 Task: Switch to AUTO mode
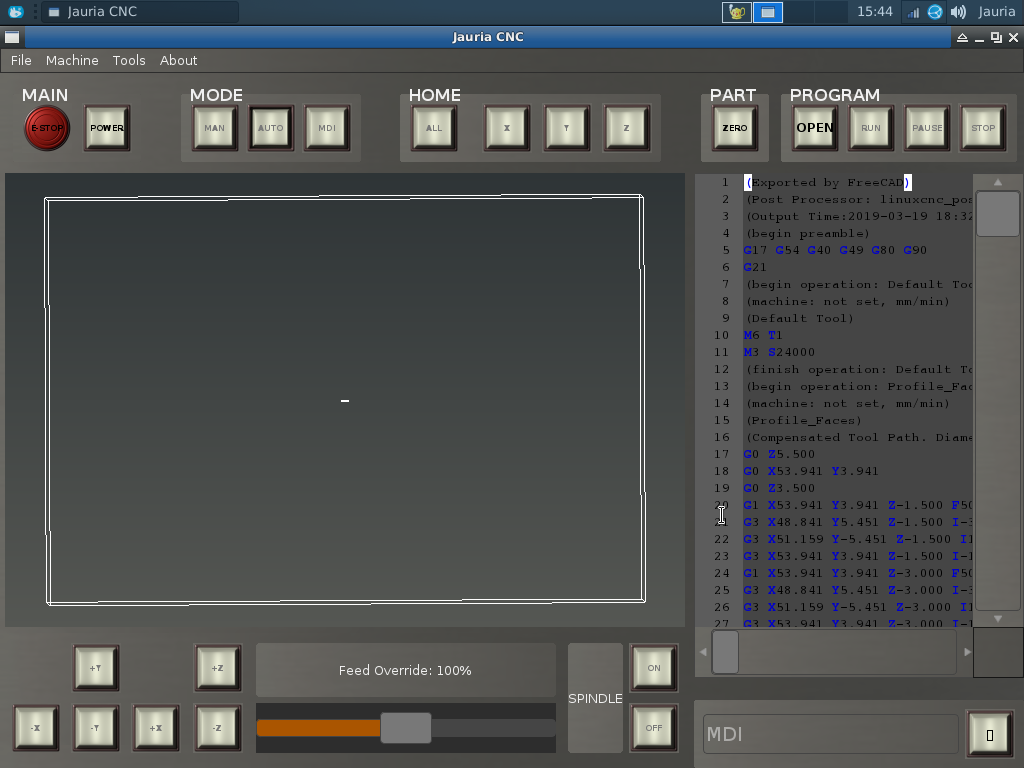(270, 128)
